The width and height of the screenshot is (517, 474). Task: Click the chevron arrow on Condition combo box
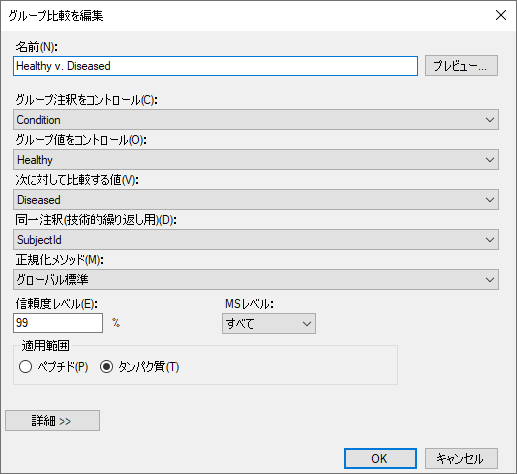tap(490, 120)
